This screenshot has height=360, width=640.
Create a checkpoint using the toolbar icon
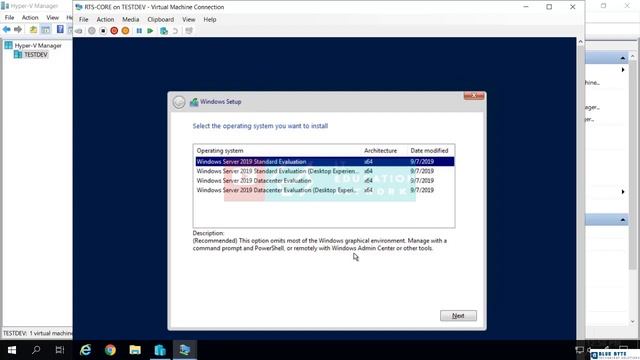point(164,31)
